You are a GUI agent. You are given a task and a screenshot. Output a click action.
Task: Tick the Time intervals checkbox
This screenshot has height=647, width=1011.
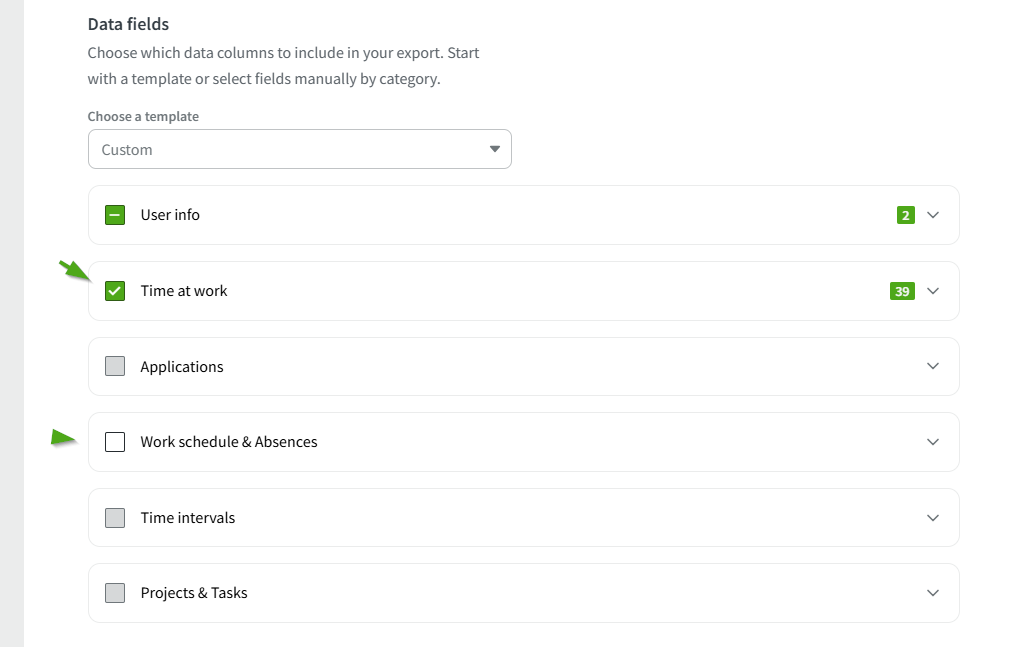click(115, 518)
